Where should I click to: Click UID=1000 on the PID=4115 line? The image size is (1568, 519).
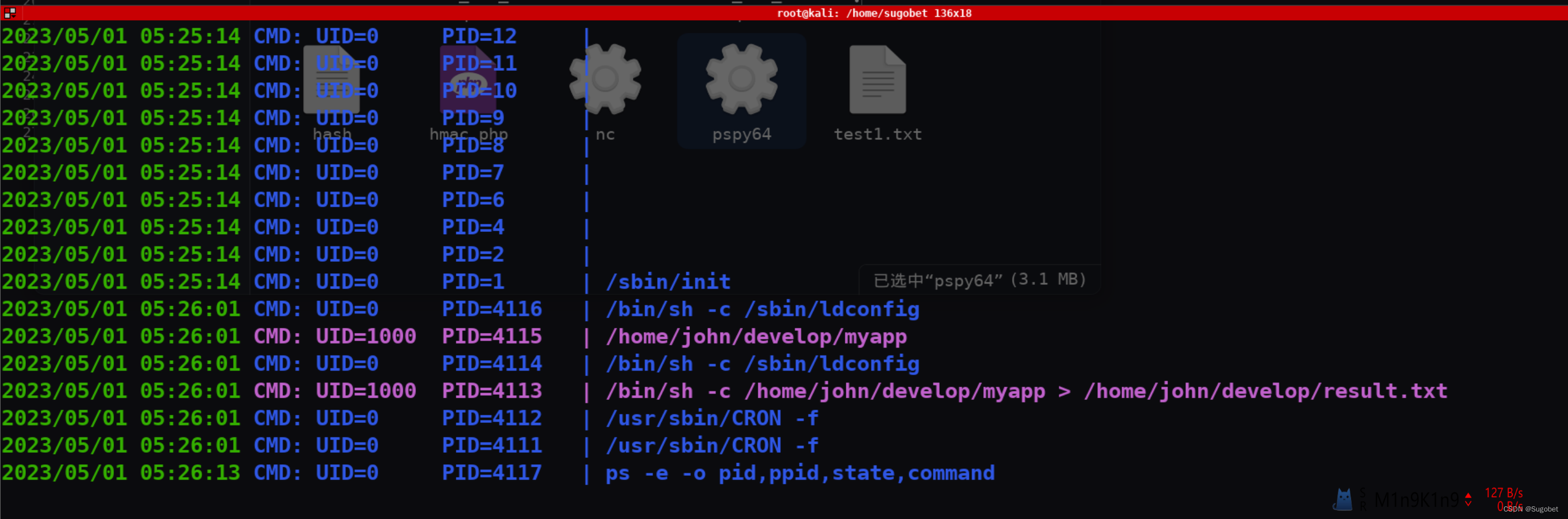(x=366, y=337)
